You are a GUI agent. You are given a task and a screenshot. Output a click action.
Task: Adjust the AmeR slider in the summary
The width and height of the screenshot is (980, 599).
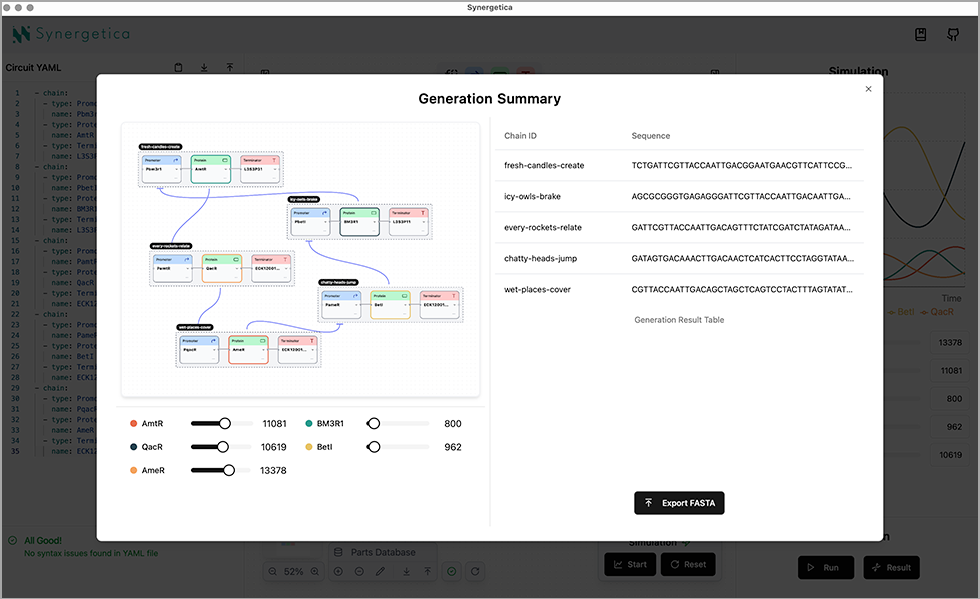[229, 470]
